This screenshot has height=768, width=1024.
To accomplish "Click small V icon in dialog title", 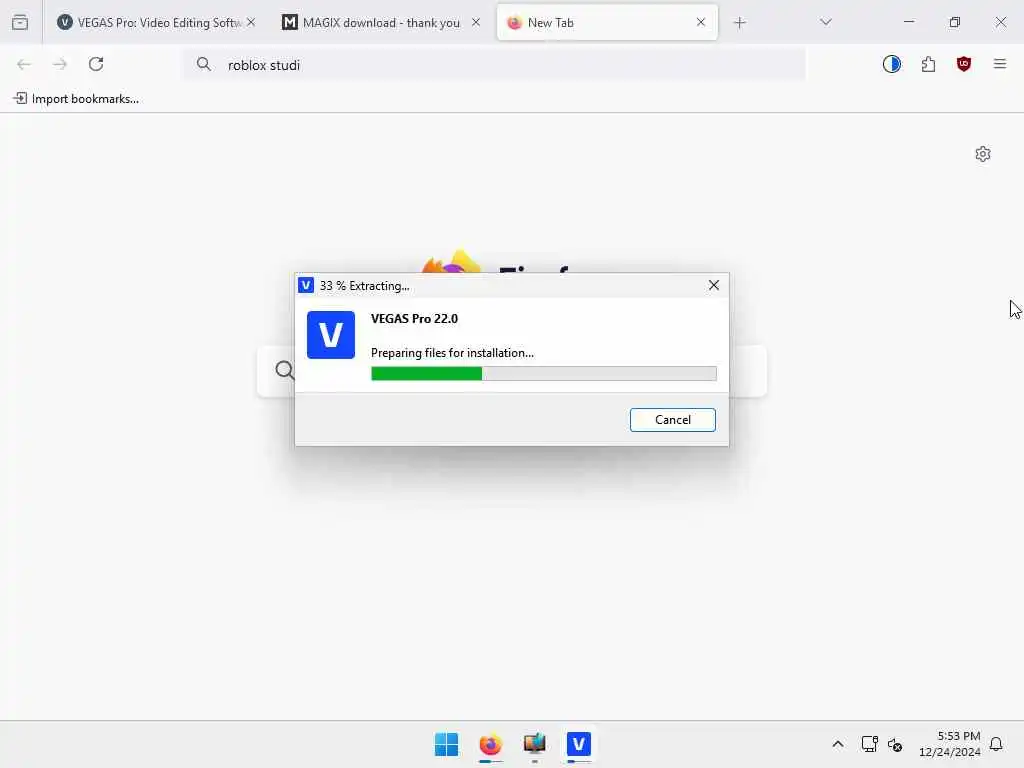I will point(306,285).
